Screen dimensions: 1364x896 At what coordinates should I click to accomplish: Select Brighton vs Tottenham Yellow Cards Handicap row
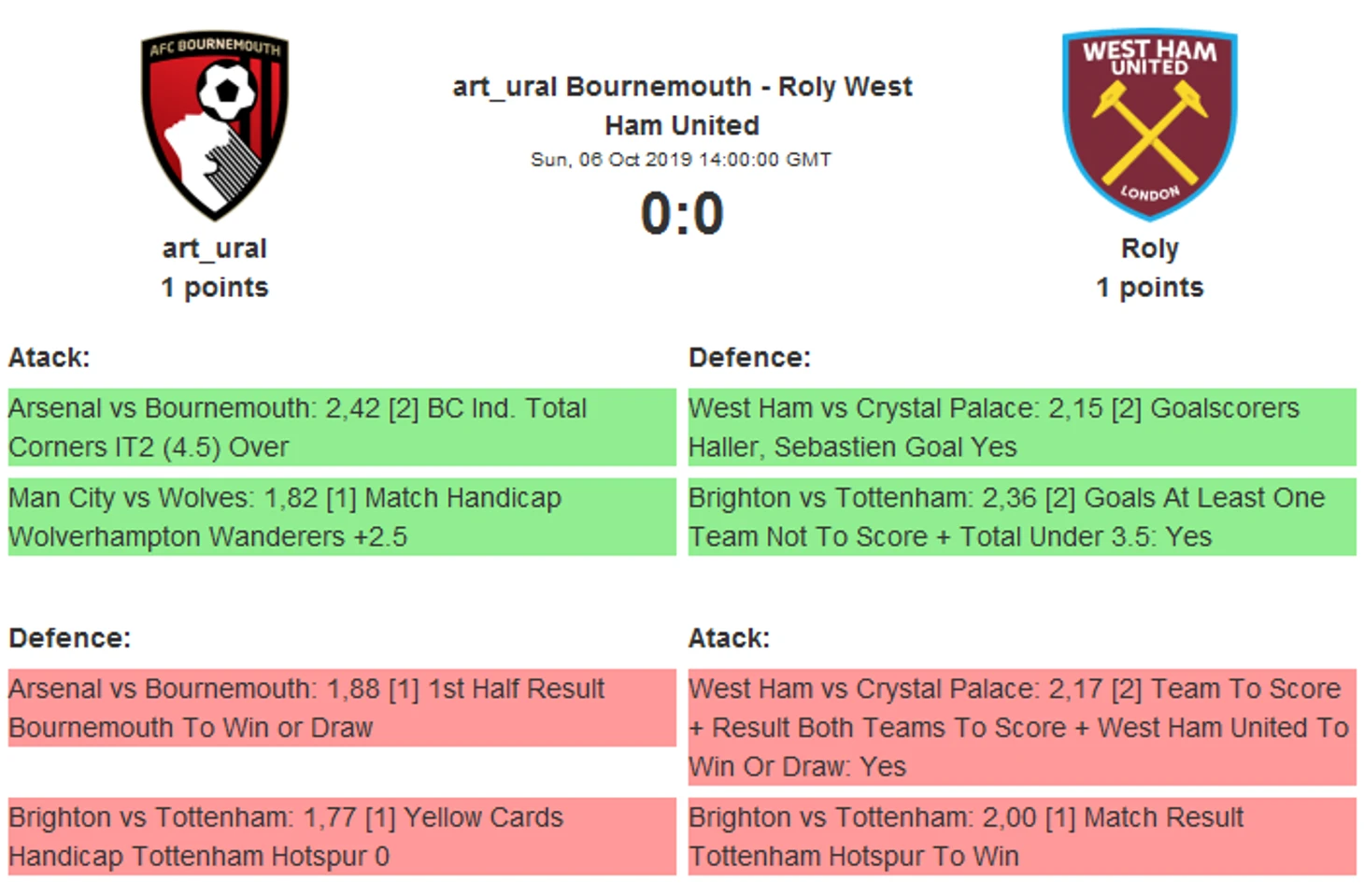[x=341, y=837]
